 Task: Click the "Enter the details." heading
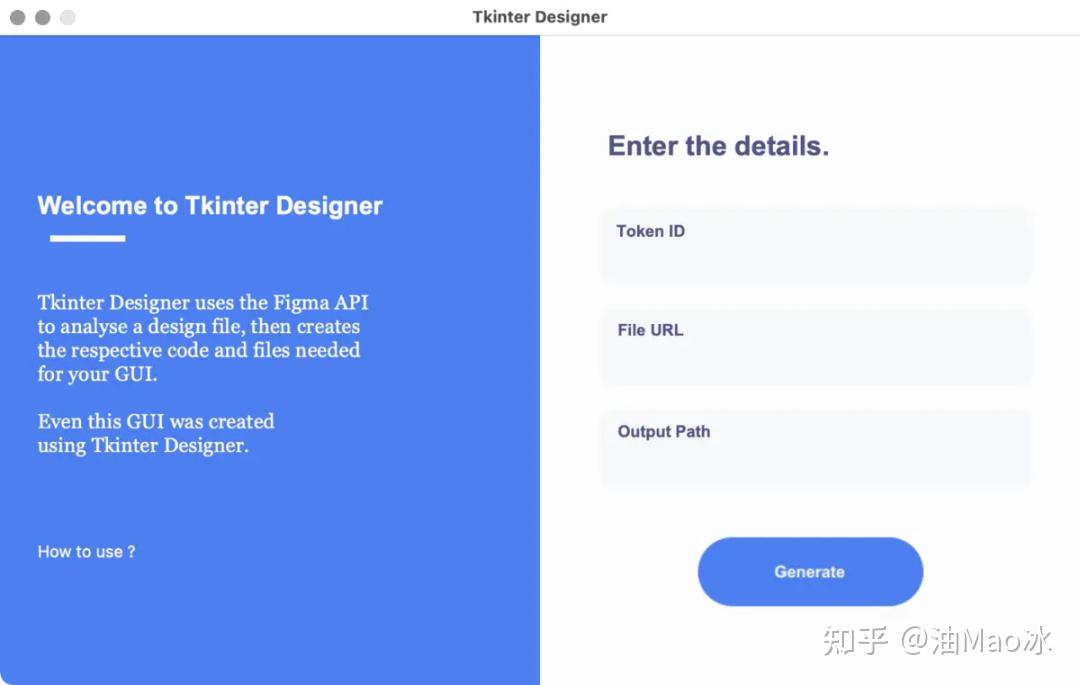coord(718,146)
